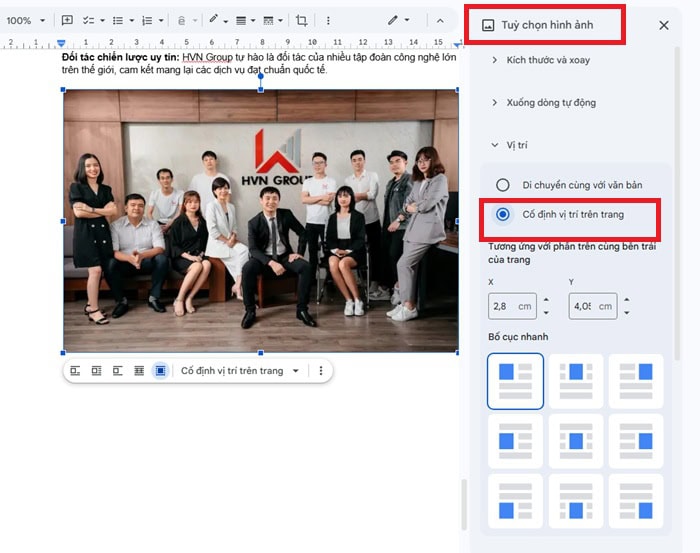The width and height of the screenshot is (700, 553).
Task: Select the middle-center quick layout thumbnail
Action: (576, 441)
